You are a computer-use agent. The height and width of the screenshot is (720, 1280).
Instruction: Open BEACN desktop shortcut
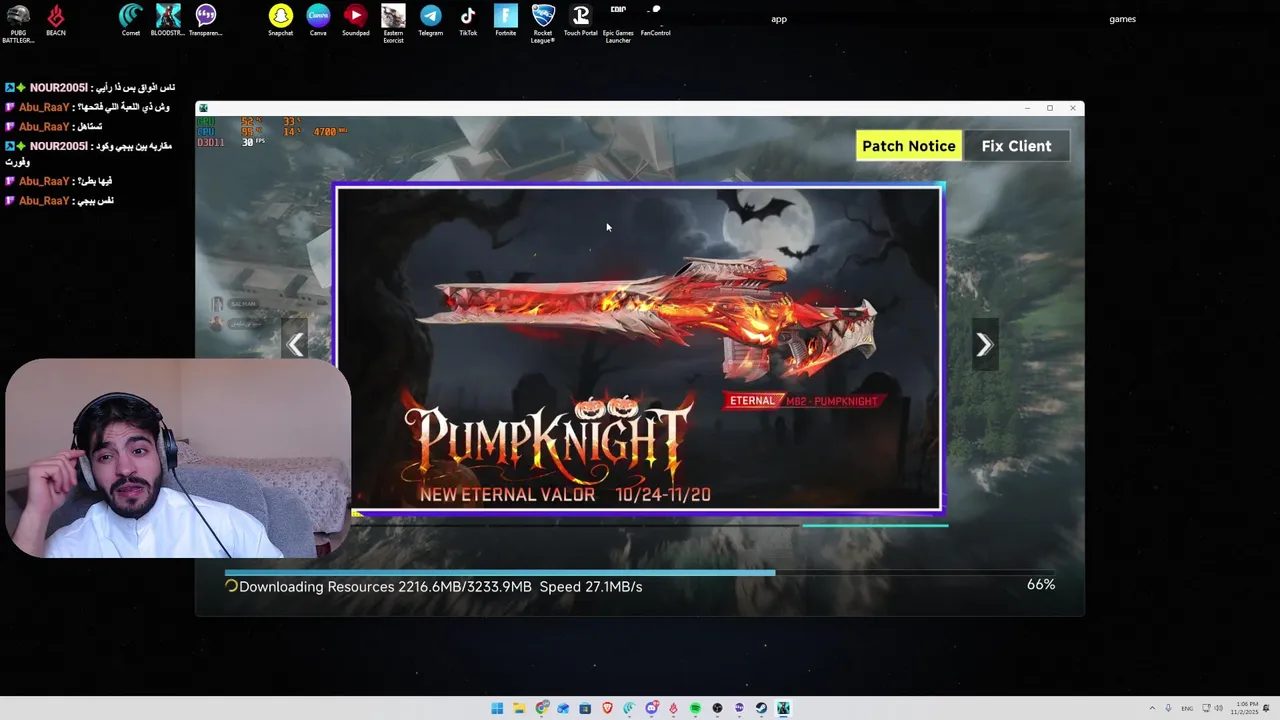coord(56,21)
